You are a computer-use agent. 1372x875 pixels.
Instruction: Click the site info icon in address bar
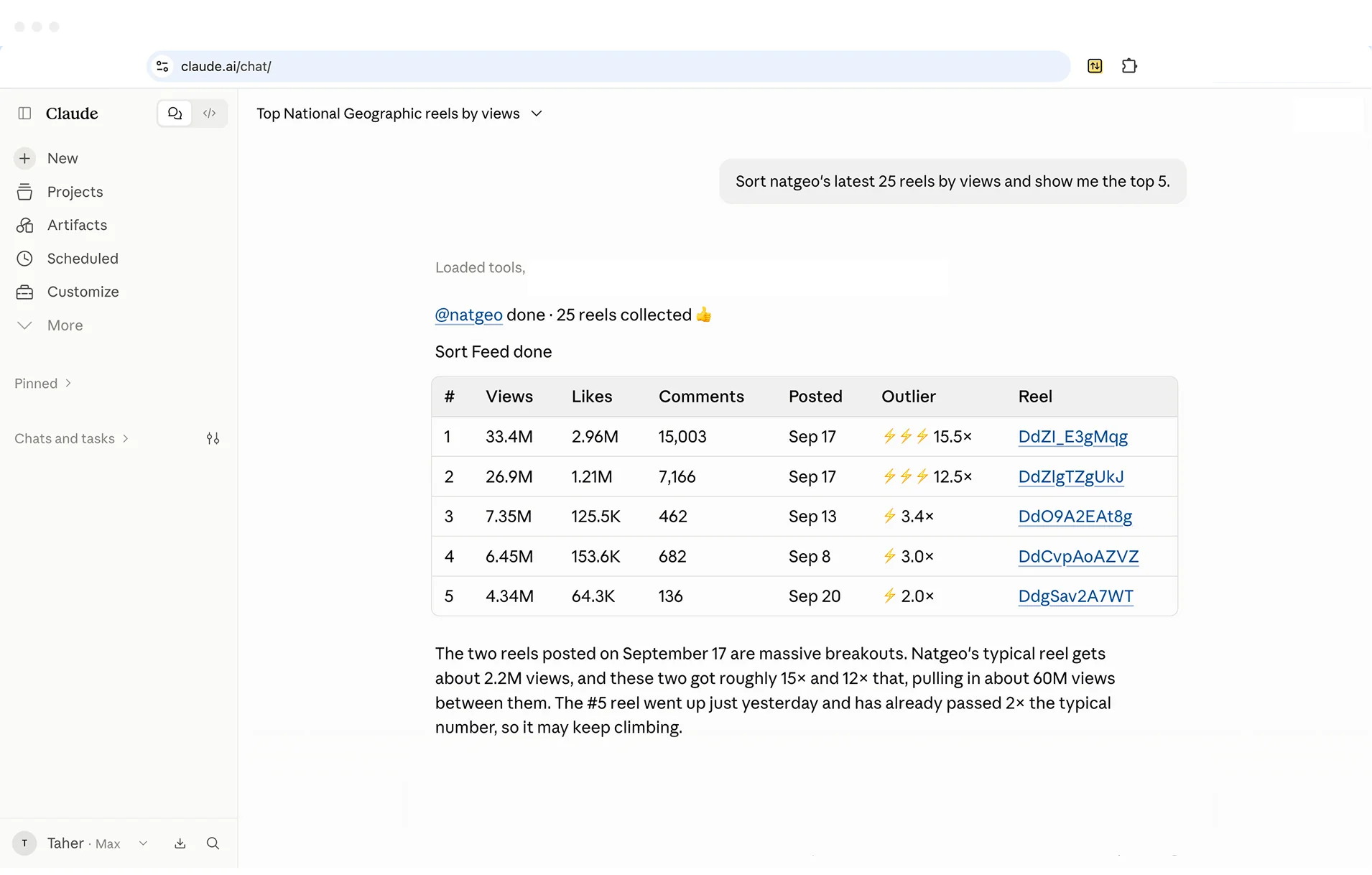tap(163, 66)
